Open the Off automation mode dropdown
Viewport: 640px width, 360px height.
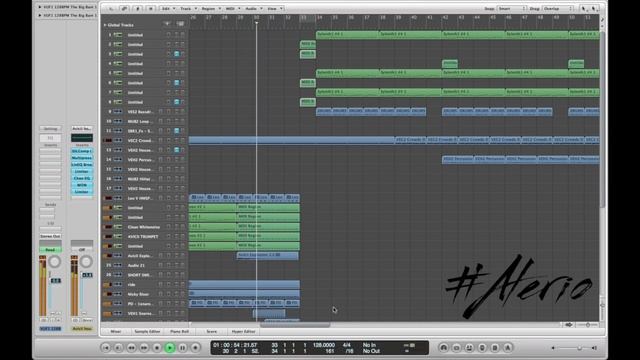(x=82, y=249)
